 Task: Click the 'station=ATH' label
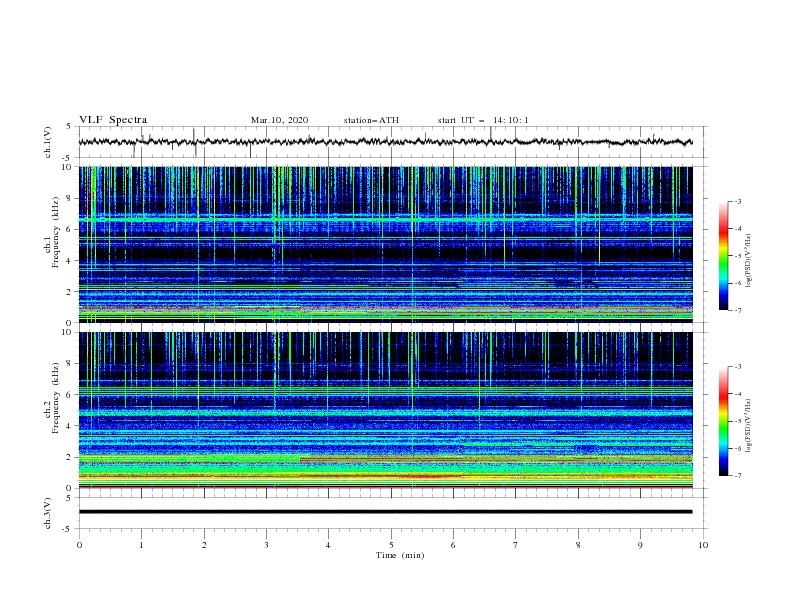tap(371, 120)
